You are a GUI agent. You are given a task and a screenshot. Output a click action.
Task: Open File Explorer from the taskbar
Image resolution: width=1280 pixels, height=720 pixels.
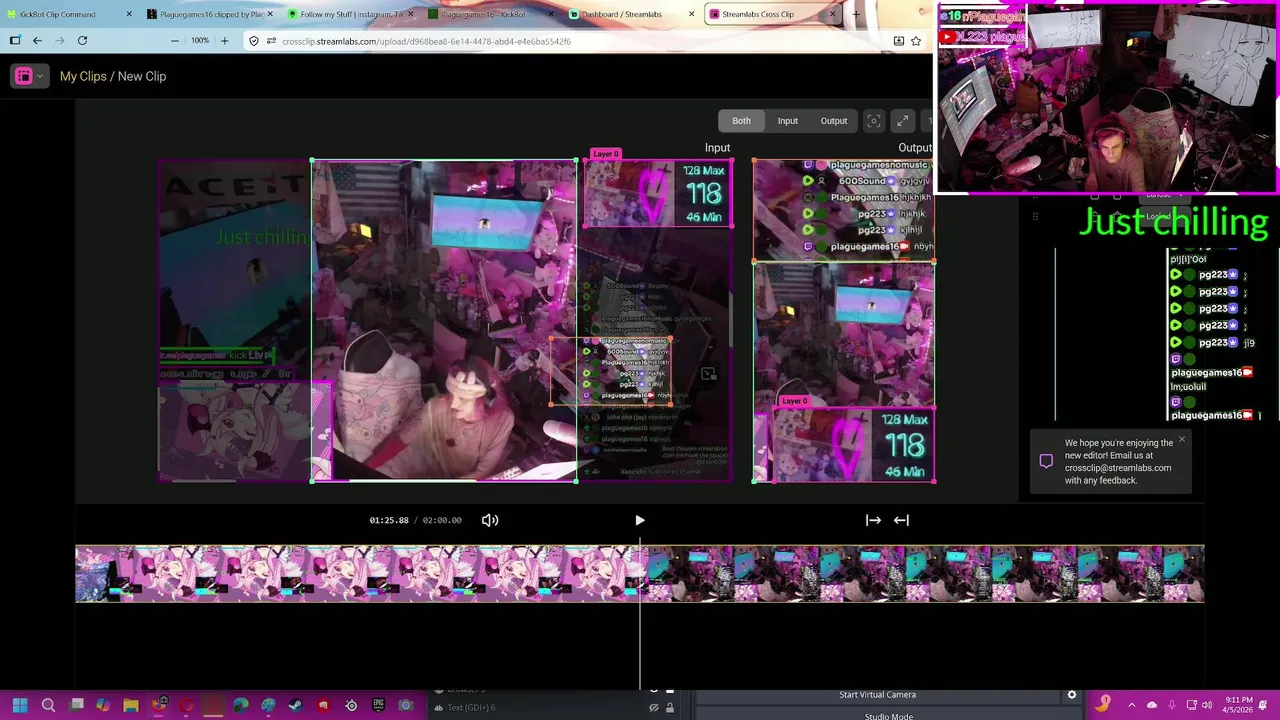[x=131, y=705]
